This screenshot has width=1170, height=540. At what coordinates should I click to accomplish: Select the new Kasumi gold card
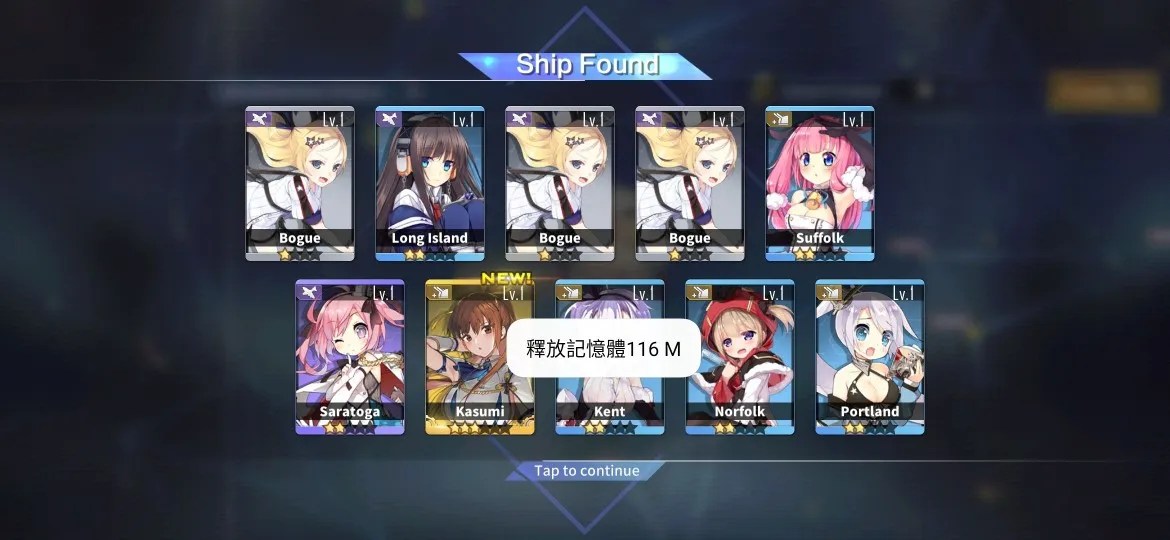(480, 357)
